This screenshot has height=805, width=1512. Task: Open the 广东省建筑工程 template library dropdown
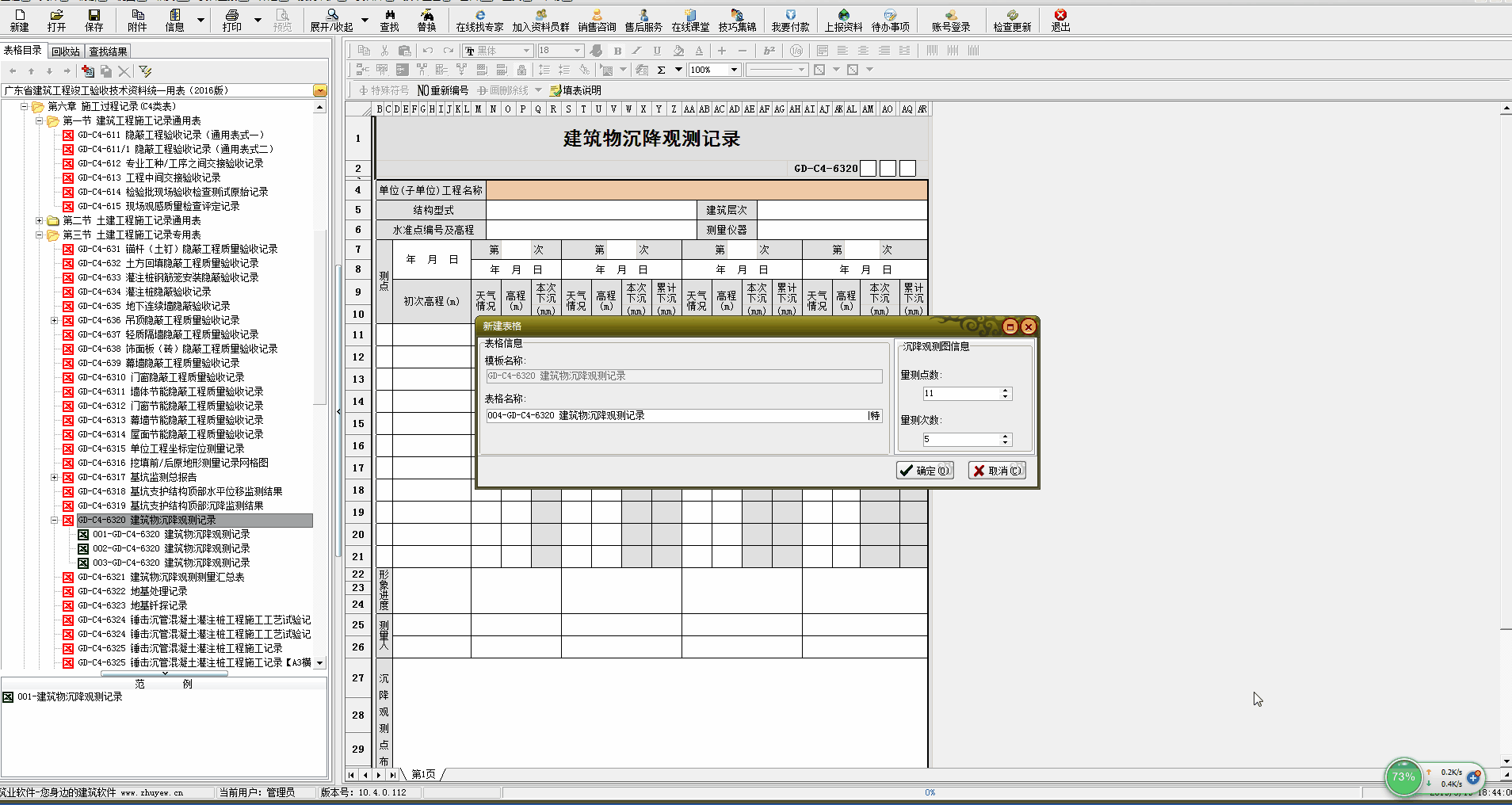(x=320, y=90)
